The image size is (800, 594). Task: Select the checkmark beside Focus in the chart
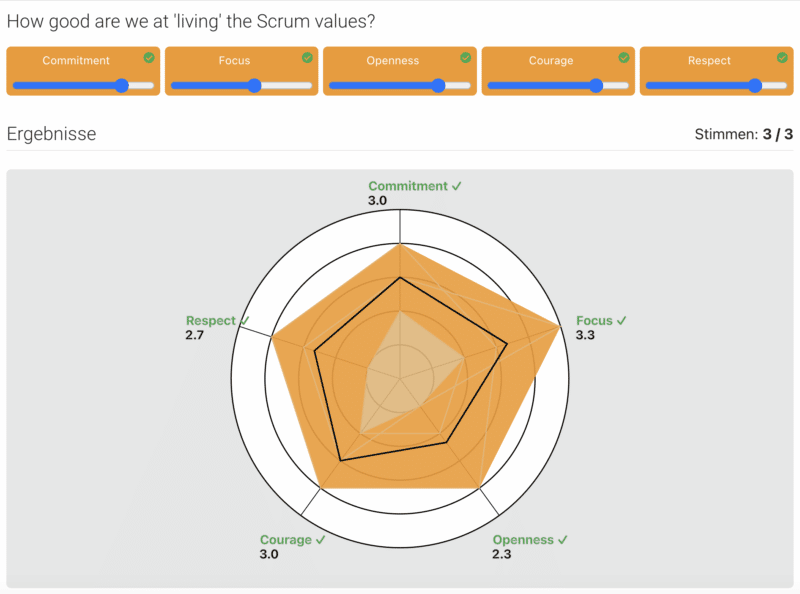click(620, 321)
